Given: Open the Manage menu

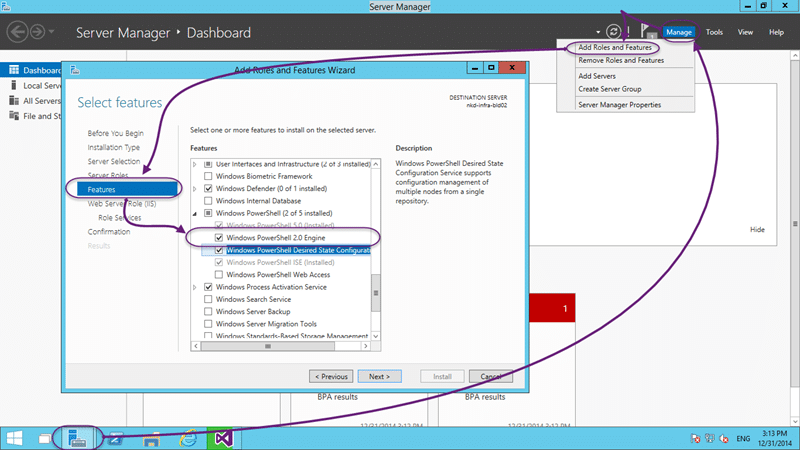Looking at the screenshot, I should click(679, 32).
